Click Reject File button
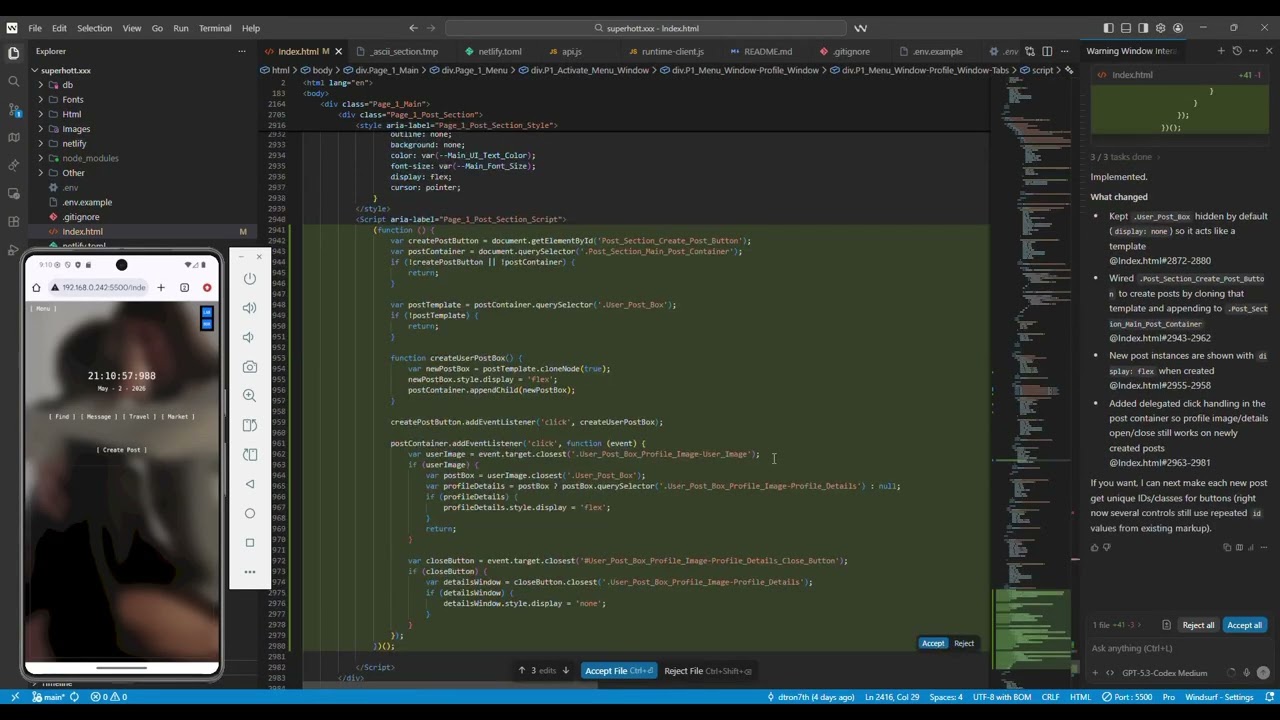The image size is (1280, 720). pyautogui.click(x=708, y=671)
